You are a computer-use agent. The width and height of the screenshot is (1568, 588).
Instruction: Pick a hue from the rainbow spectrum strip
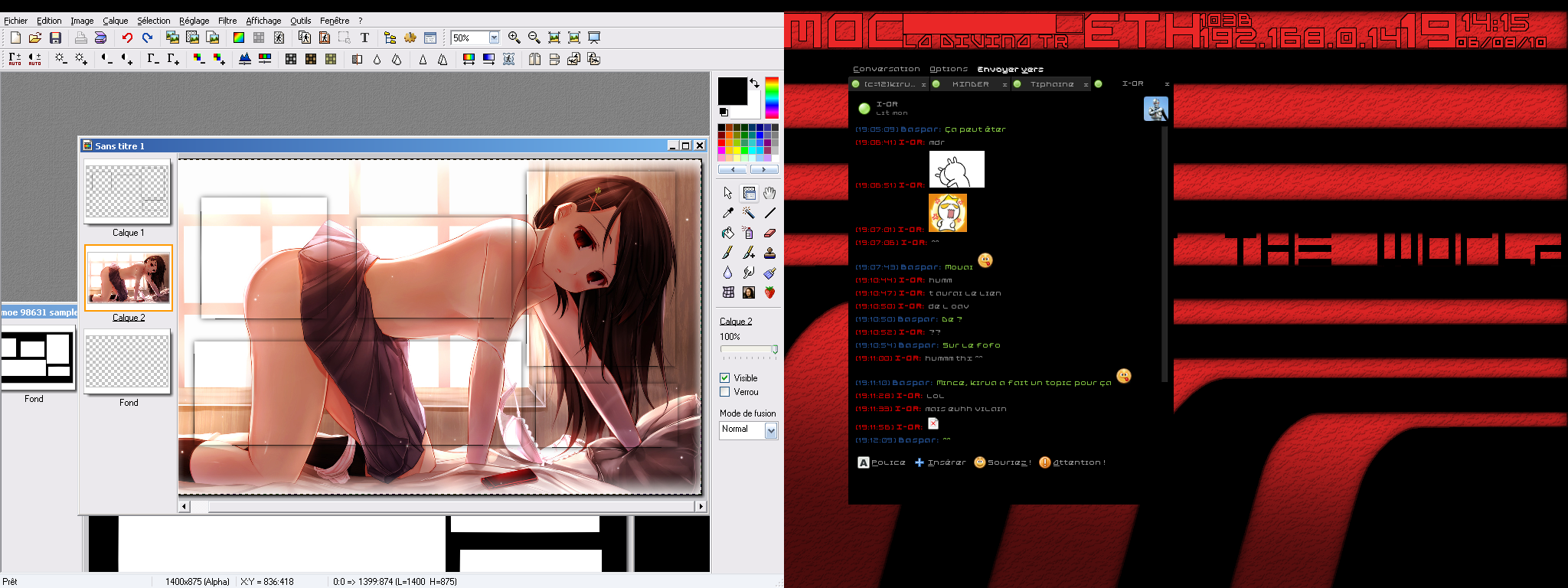pos(772,97)
